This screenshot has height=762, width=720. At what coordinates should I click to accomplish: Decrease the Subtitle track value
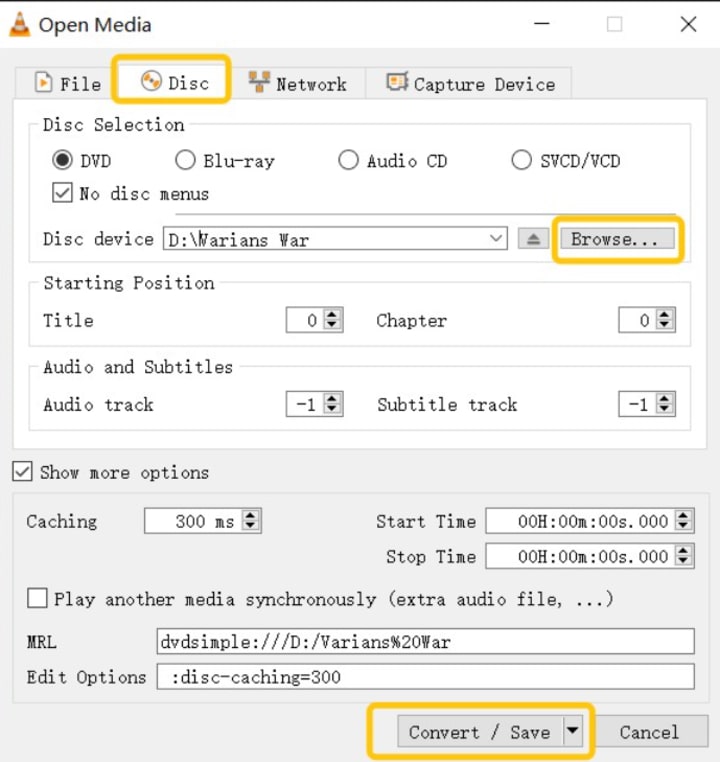664,409
